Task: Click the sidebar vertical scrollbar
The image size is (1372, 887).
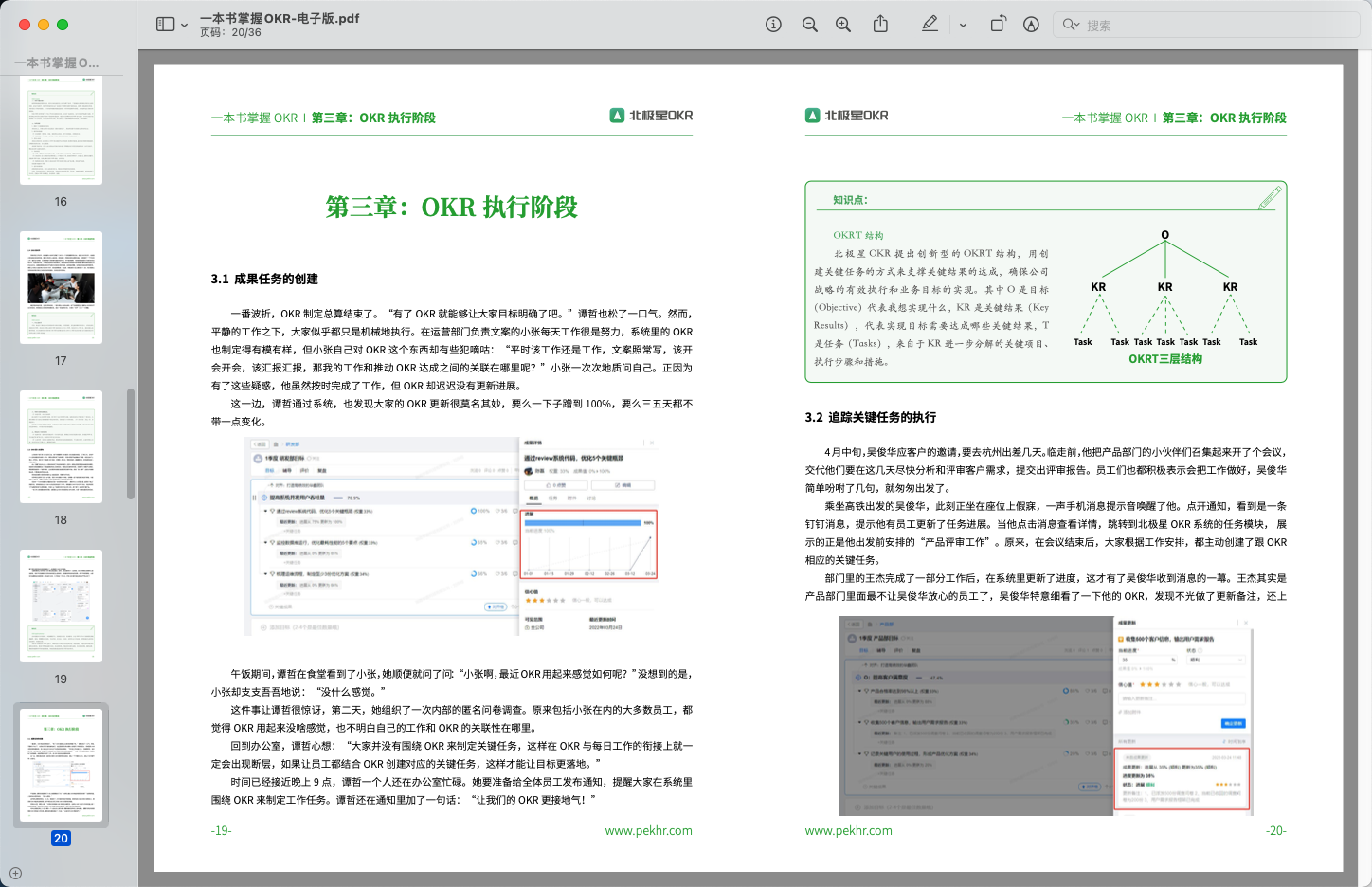Action: 131,443
